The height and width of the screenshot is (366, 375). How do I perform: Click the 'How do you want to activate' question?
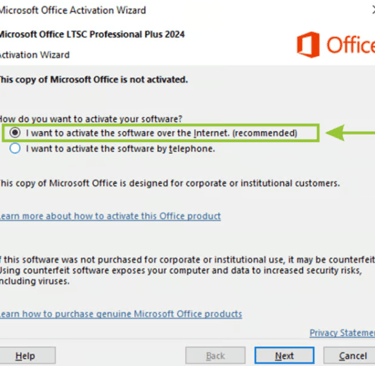pos(91,119)
